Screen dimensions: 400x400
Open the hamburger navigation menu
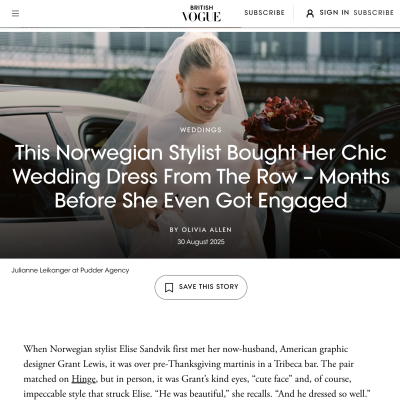click(15, 13)
